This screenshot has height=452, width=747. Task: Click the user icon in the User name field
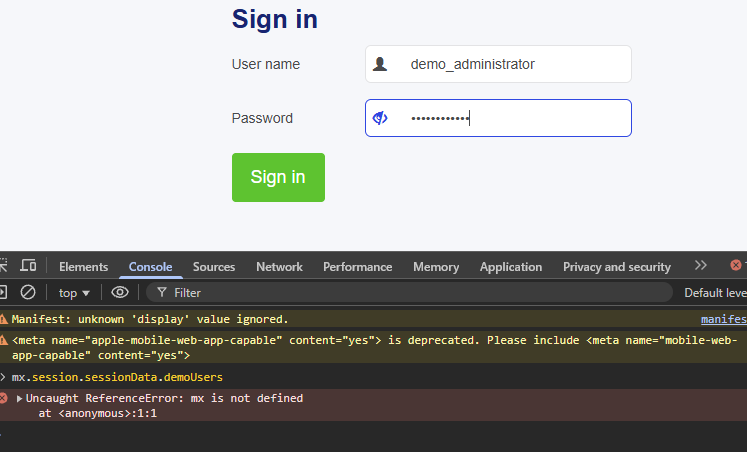380,64
